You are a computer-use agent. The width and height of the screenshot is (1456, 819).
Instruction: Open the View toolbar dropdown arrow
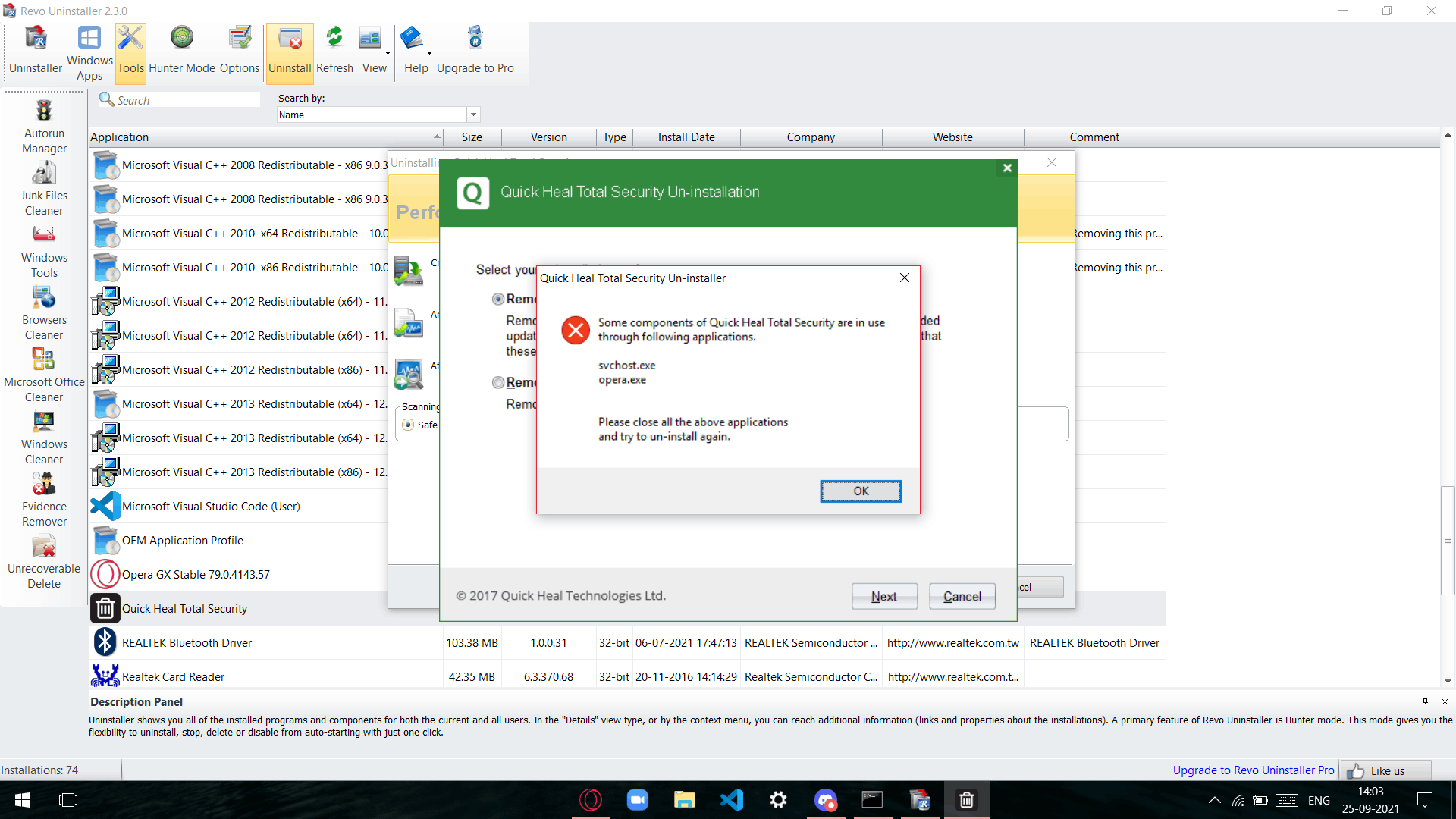pyautogui.click(x=388, y=54)
